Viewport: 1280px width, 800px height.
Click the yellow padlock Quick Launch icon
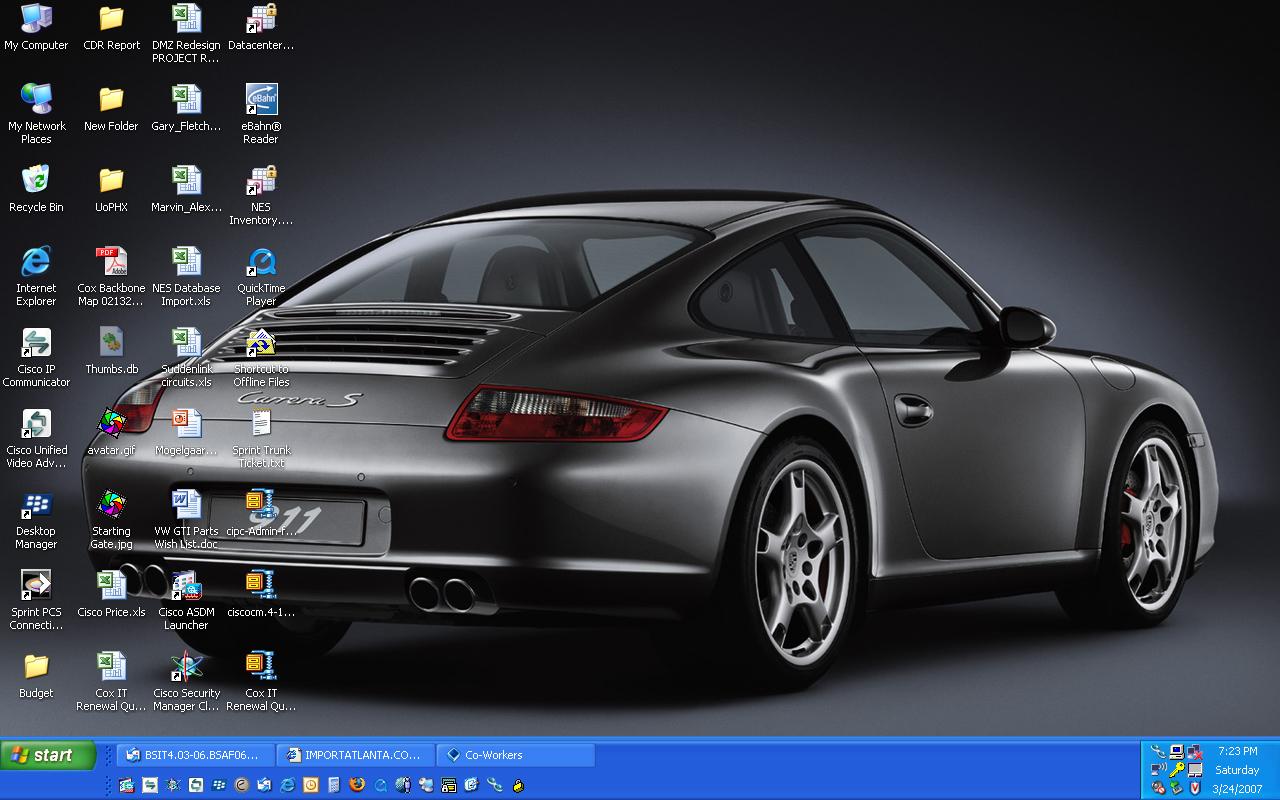(518, 785)
